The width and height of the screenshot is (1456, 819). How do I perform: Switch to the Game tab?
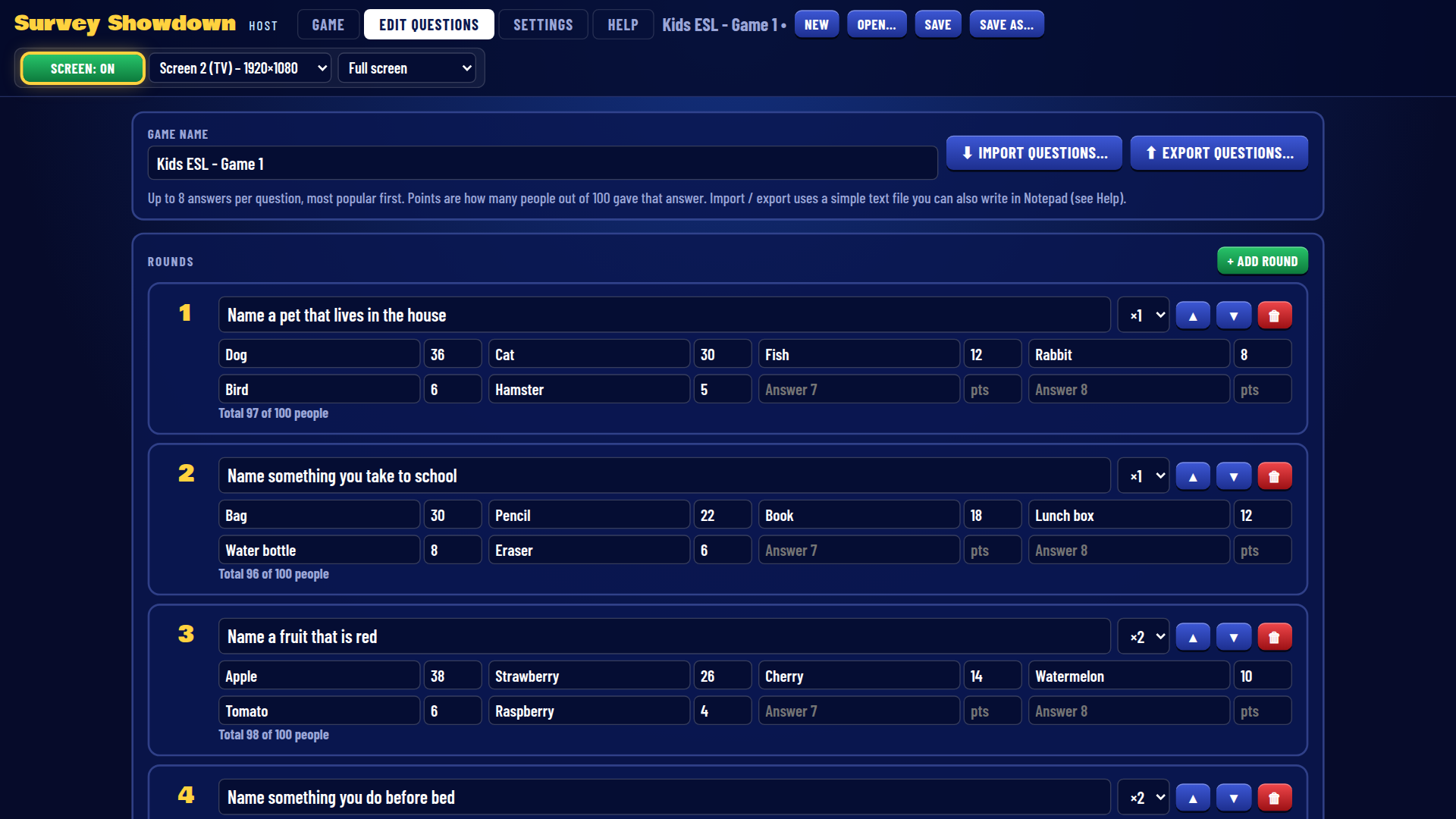328,24
